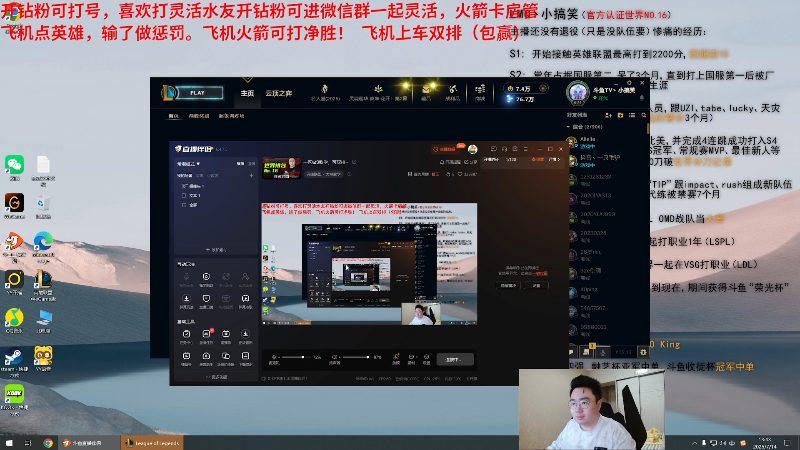Click the user avatar in 直播伴侣 title bar
The width and height of the screenshot is (800, 450).
pyautogui.click(x=473, y=149)
